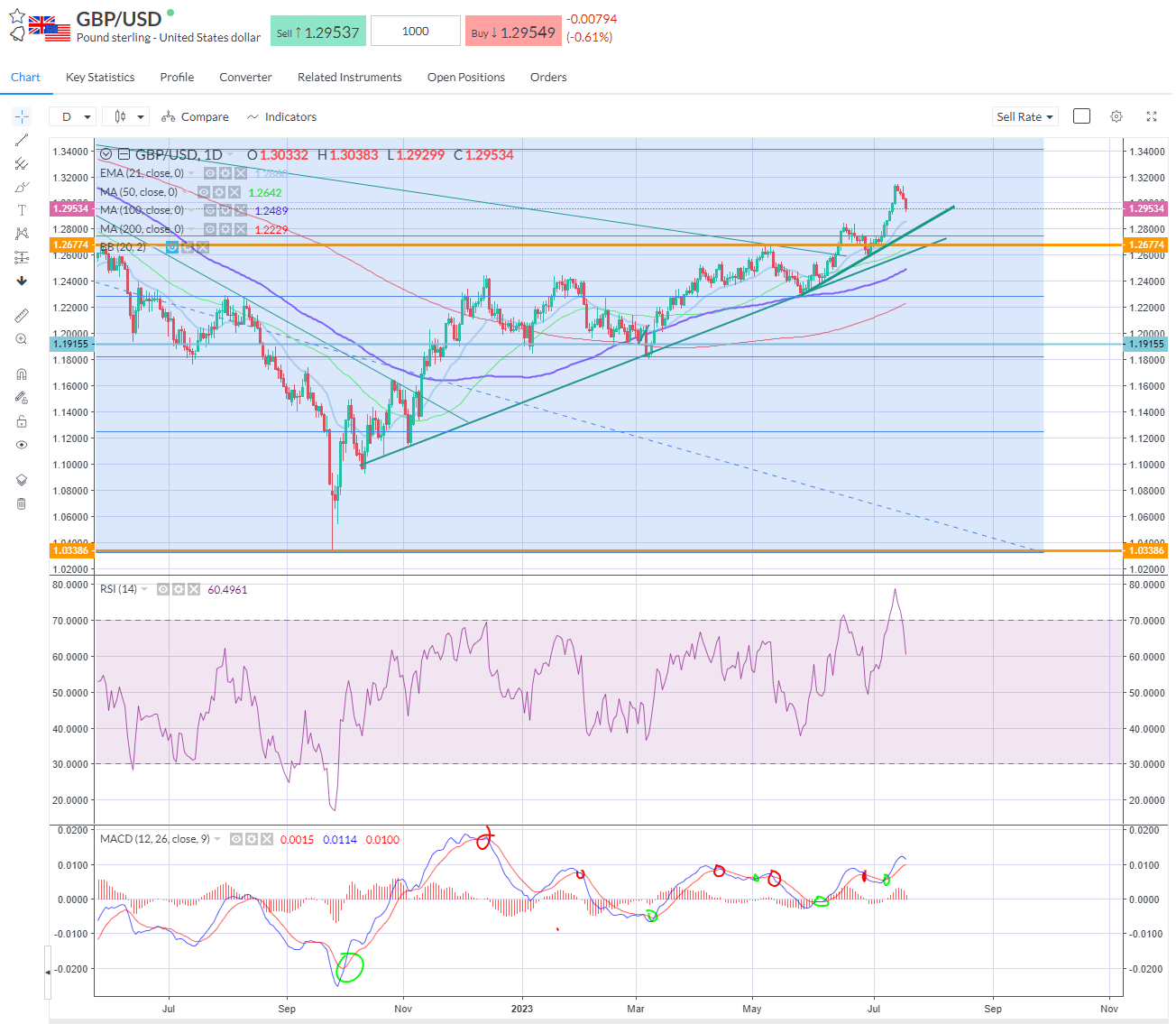1176x1024 pixels.
Task: Toggle stay-in-drawing-mode pencil lock
Action: (x=22, y=397)
